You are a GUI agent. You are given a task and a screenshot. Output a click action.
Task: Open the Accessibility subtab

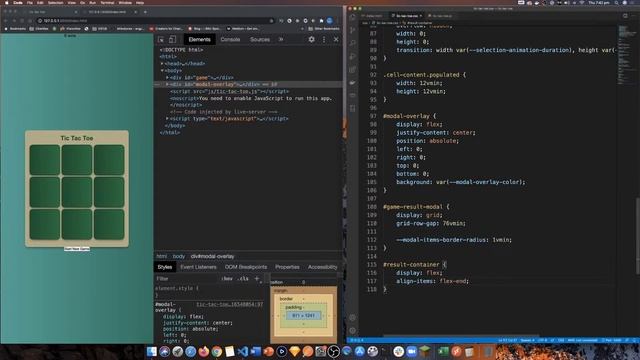pos(322,267)
